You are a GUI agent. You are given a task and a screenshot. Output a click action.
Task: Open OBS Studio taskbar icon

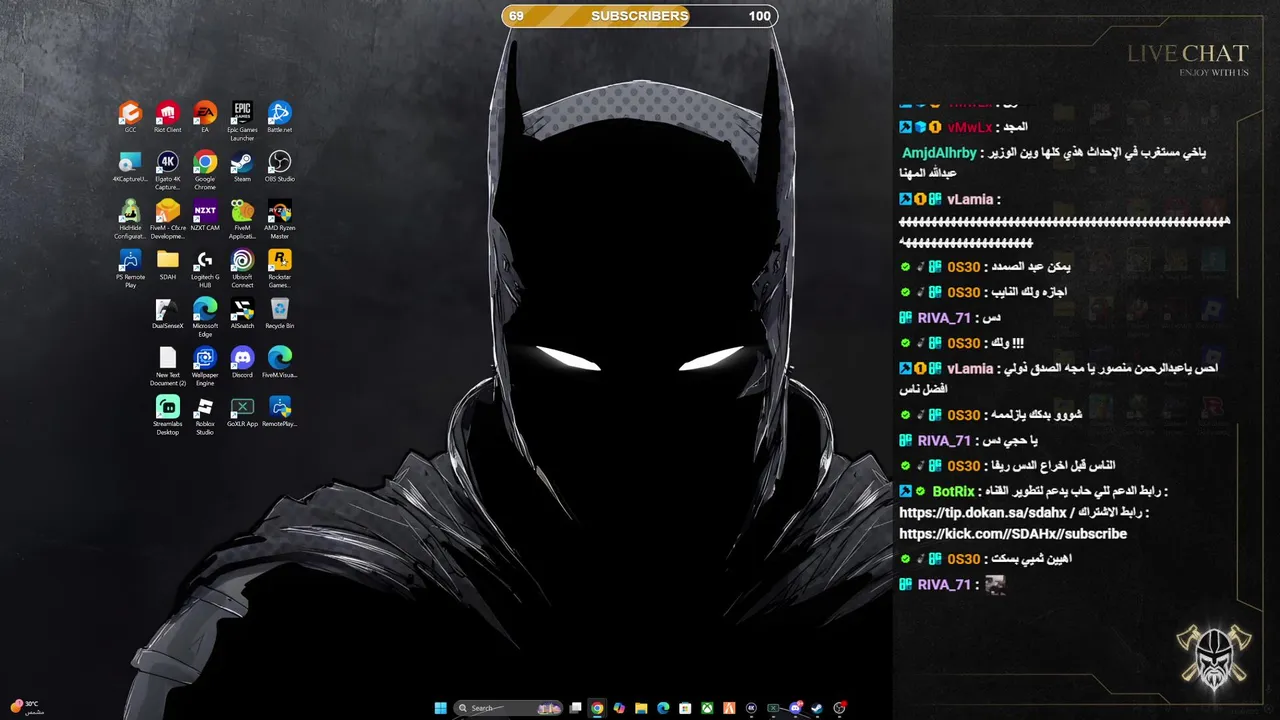pos(839,708)
